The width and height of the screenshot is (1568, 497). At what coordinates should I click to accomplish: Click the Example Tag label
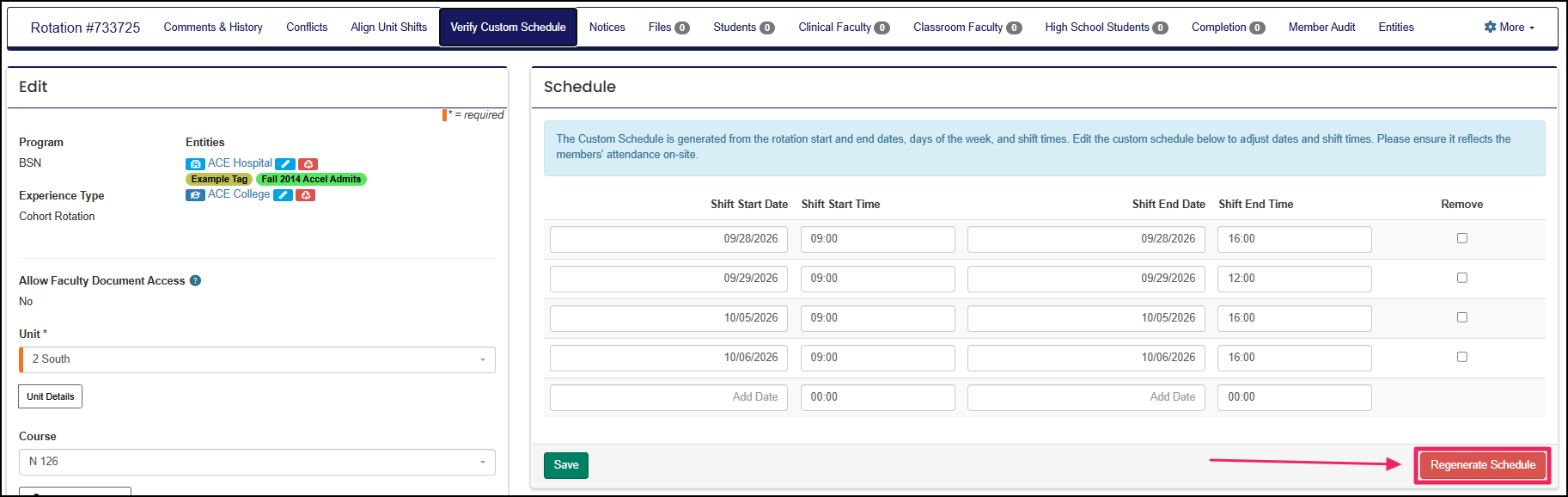coord(219,179)
